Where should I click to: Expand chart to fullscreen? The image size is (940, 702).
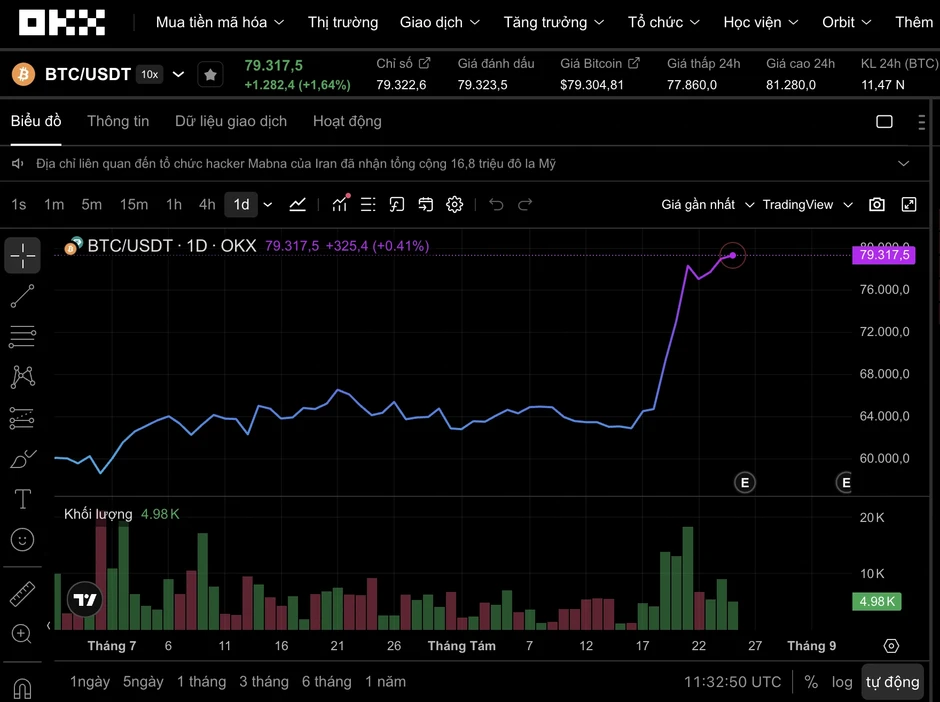tap(909, 204)
